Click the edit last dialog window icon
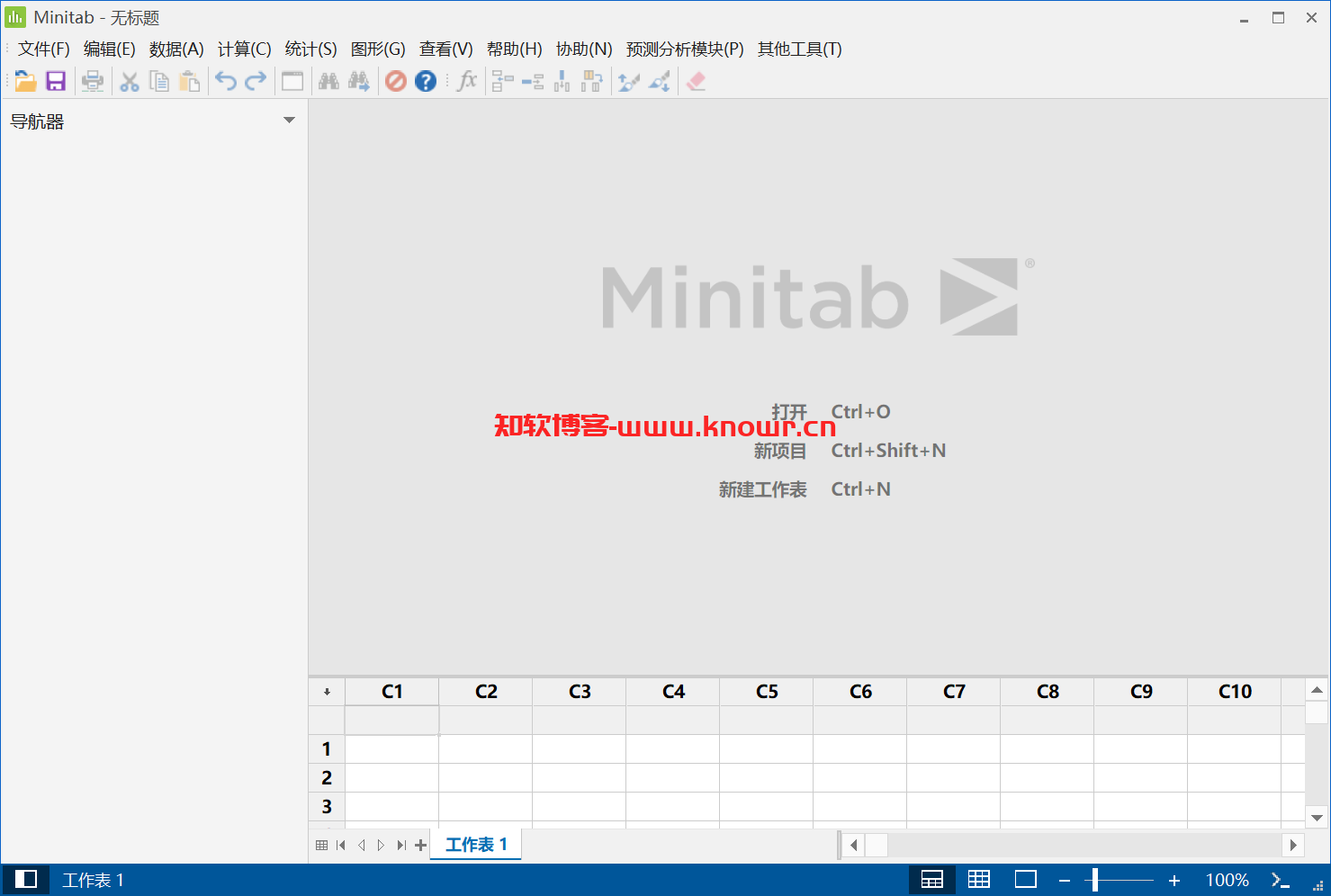The image size is (1331, 896). pos(292,81)
